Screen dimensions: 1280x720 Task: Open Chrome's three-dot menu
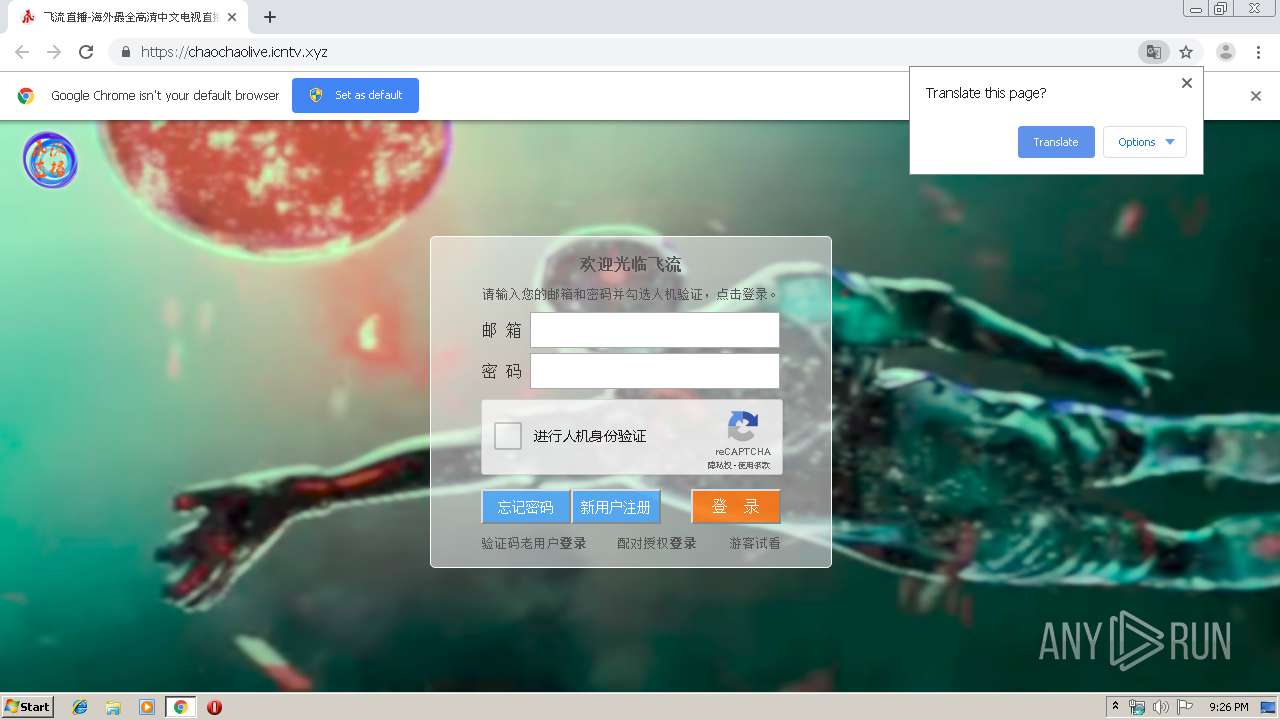[1258, 52]
